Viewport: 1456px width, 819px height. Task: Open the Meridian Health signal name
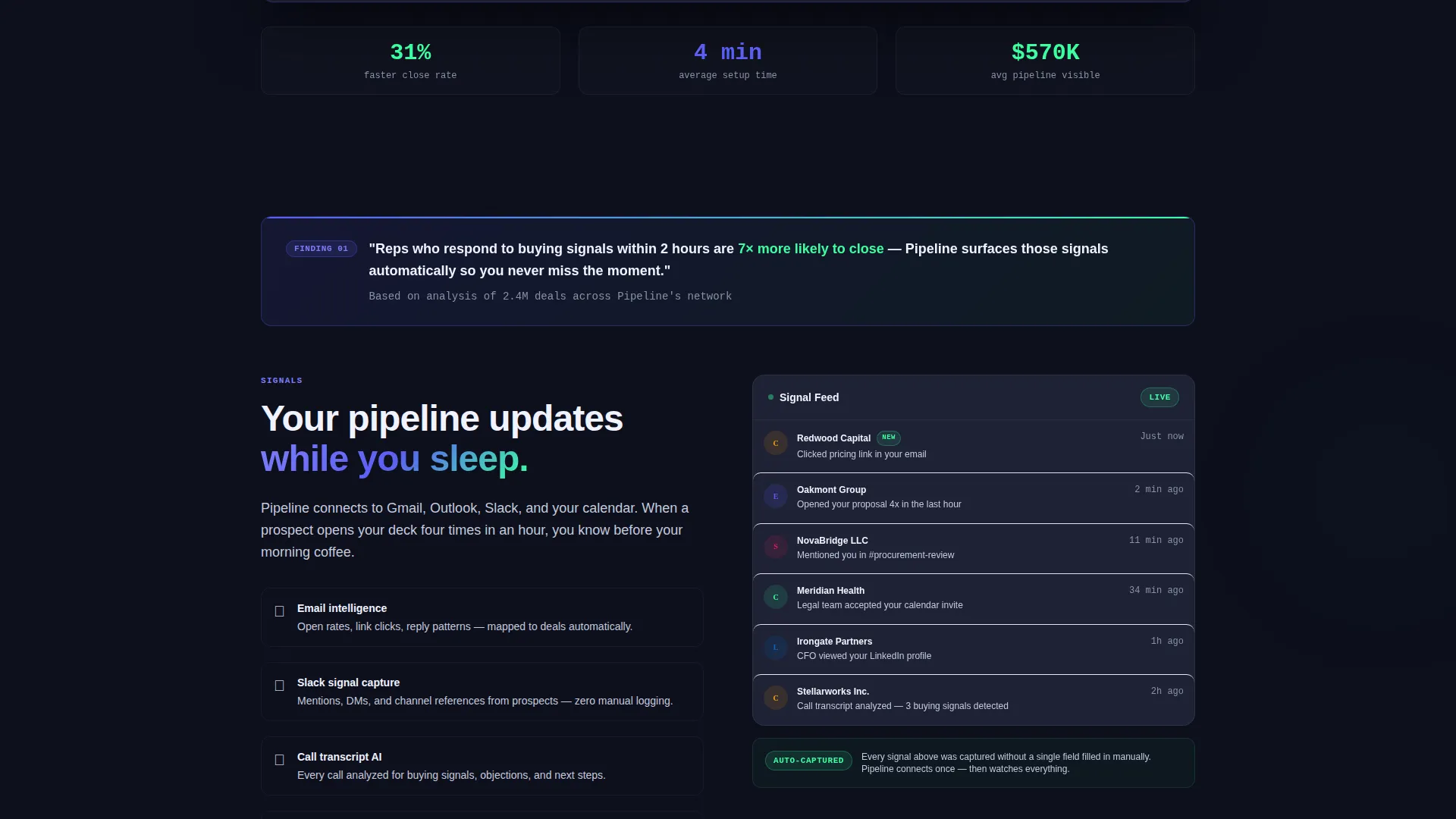click(x=830, y=591)
